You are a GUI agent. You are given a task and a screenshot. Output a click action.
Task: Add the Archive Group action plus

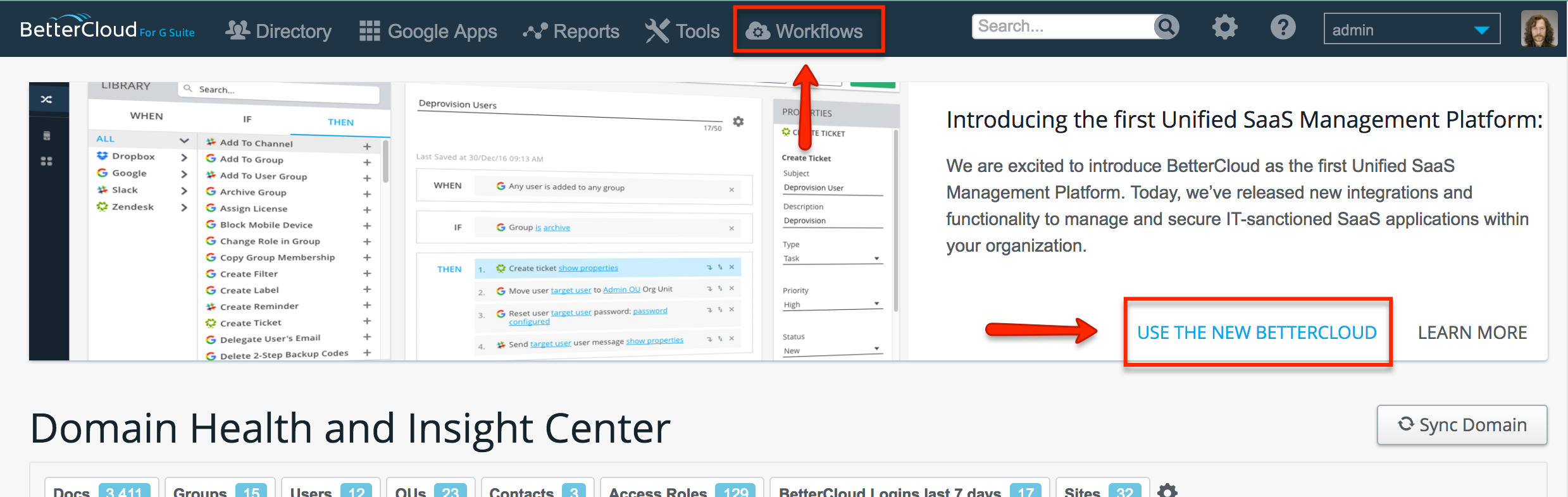[x=367, y=194]
